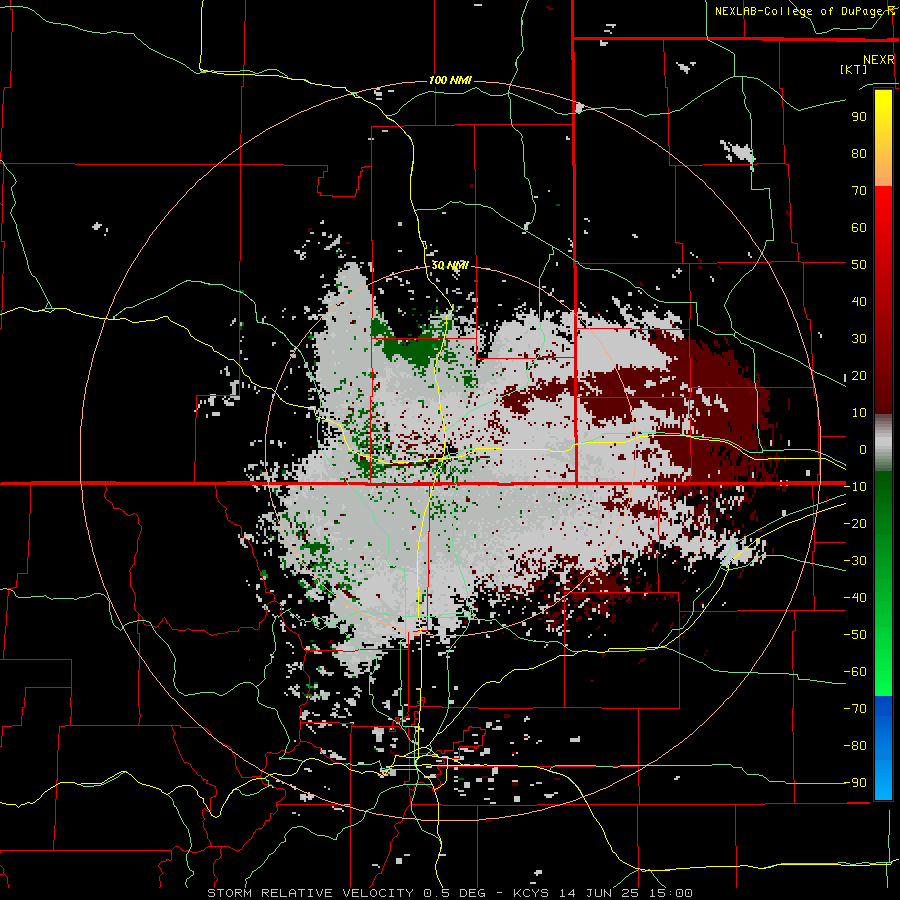
Task: Click the -80 value on velocity scale
Action: tap(855, 746)
